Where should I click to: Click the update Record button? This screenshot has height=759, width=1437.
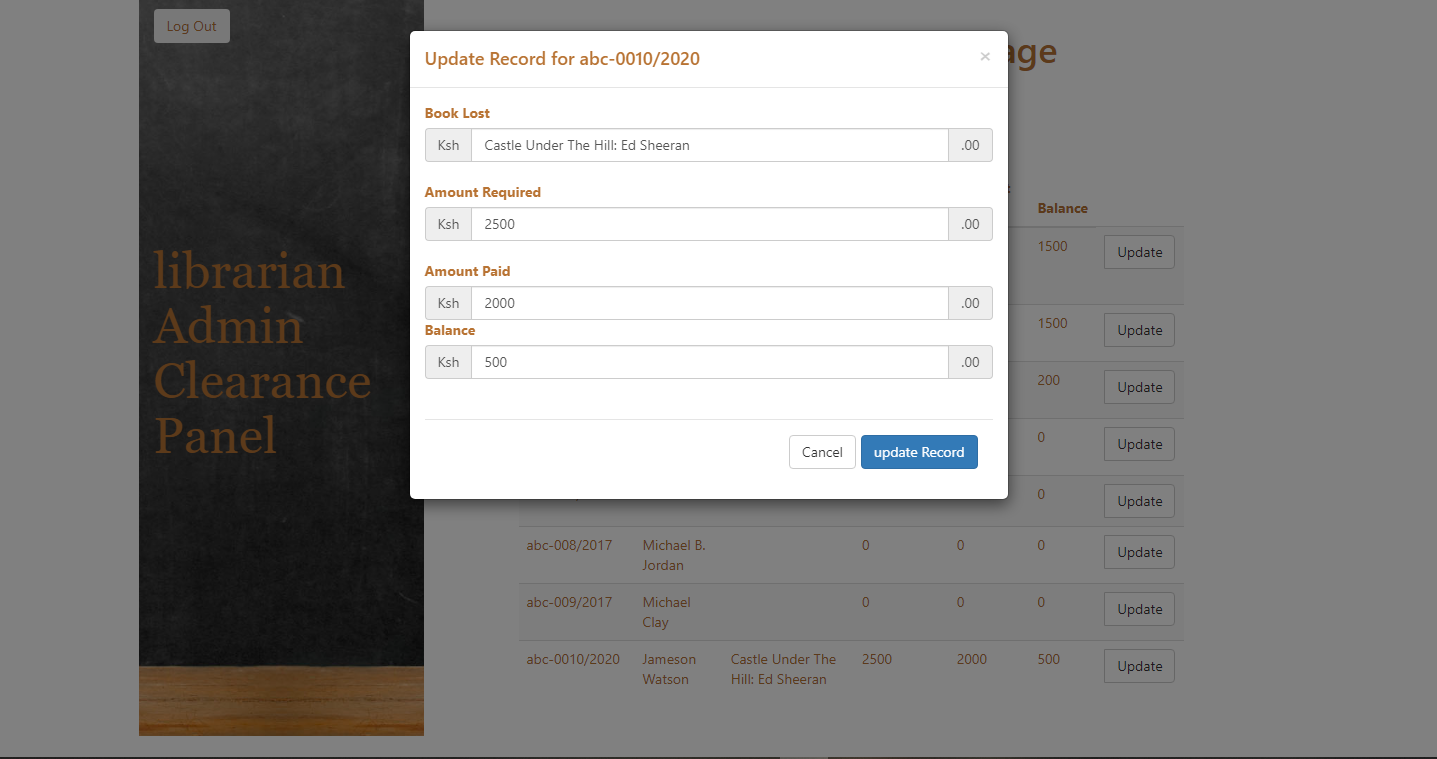pyautogui.click(x=919, y=452)
